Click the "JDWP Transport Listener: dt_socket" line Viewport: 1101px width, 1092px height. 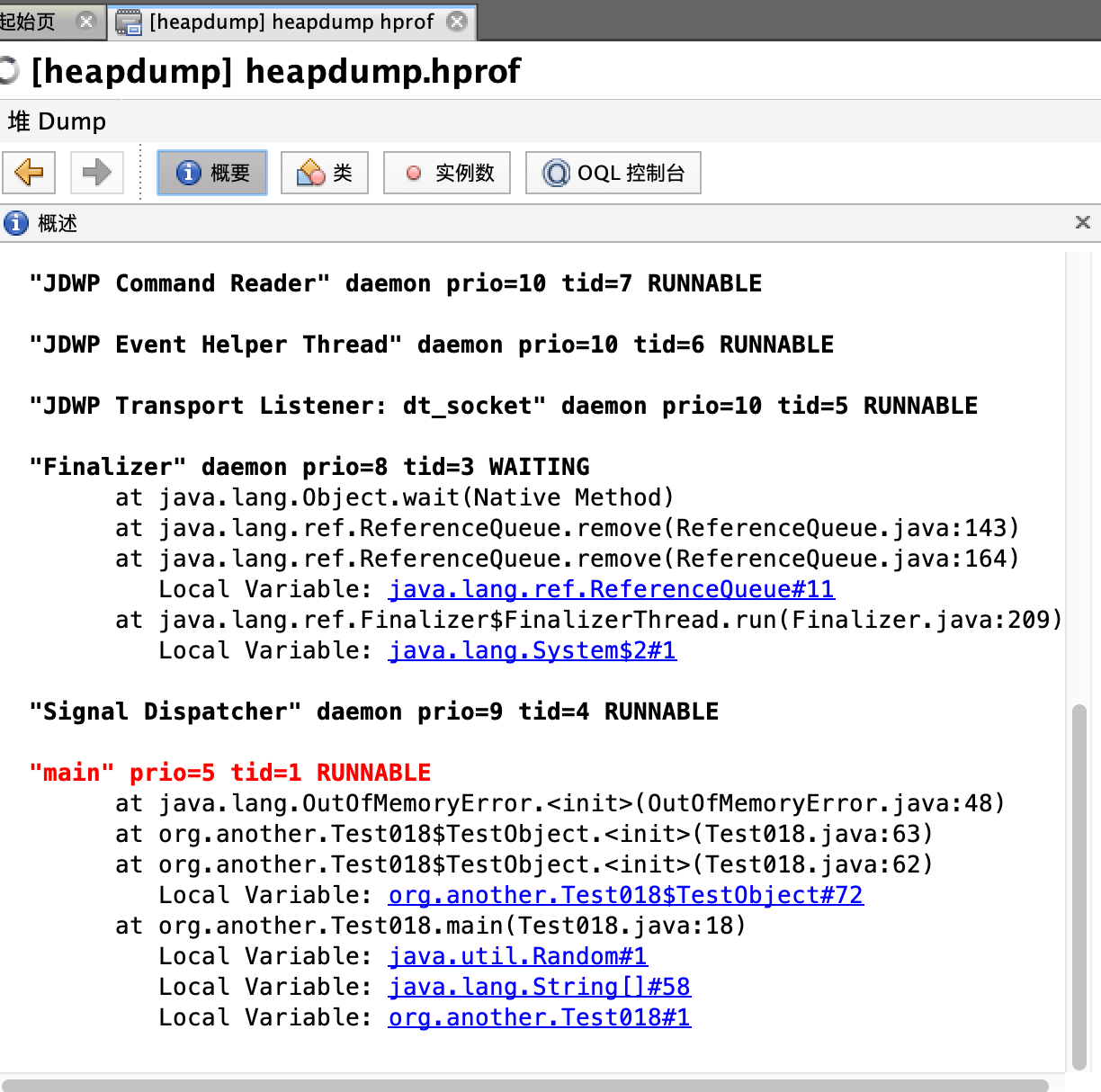(x=504, y=406)
